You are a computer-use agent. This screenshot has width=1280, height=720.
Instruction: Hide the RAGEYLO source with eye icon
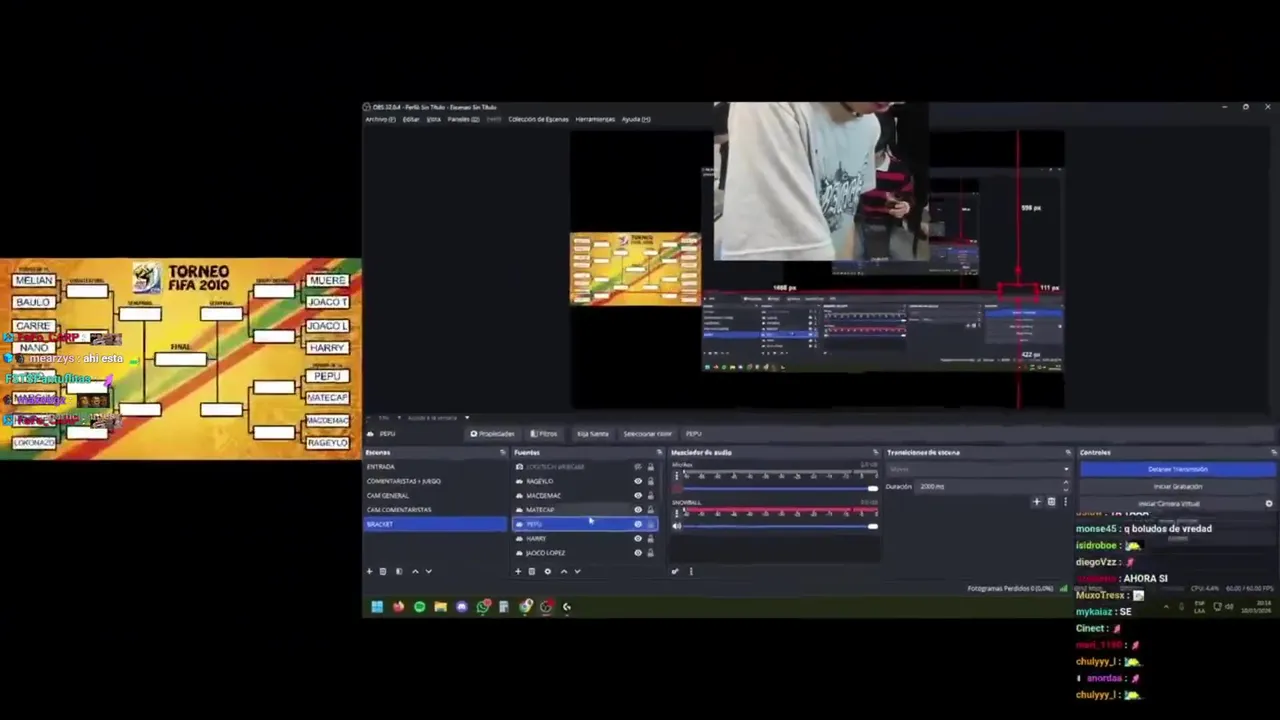(638, 481)
